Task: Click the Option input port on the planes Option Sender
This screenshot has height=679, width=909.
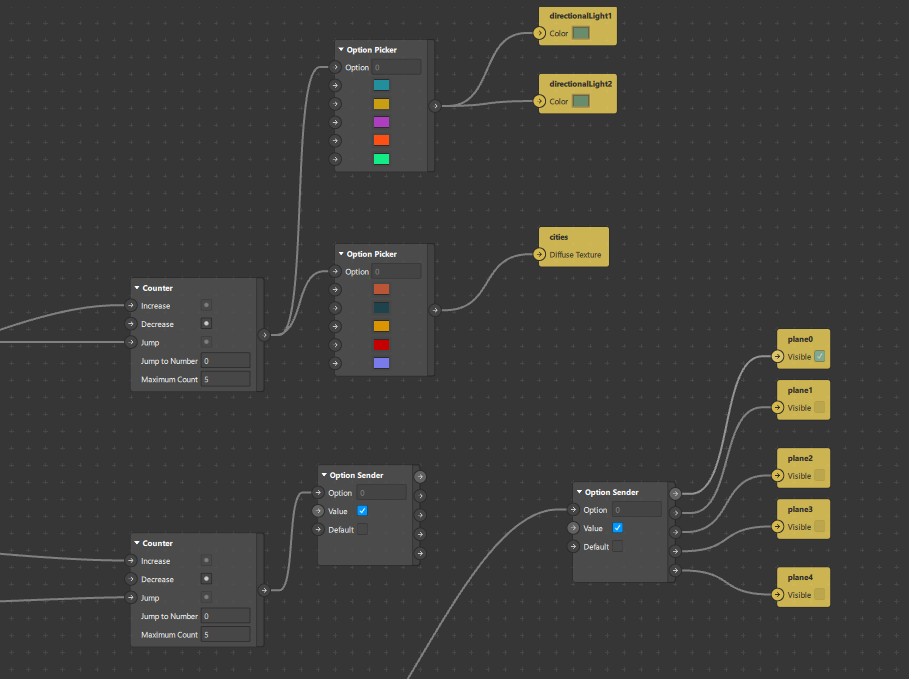Action: [574, 510]
